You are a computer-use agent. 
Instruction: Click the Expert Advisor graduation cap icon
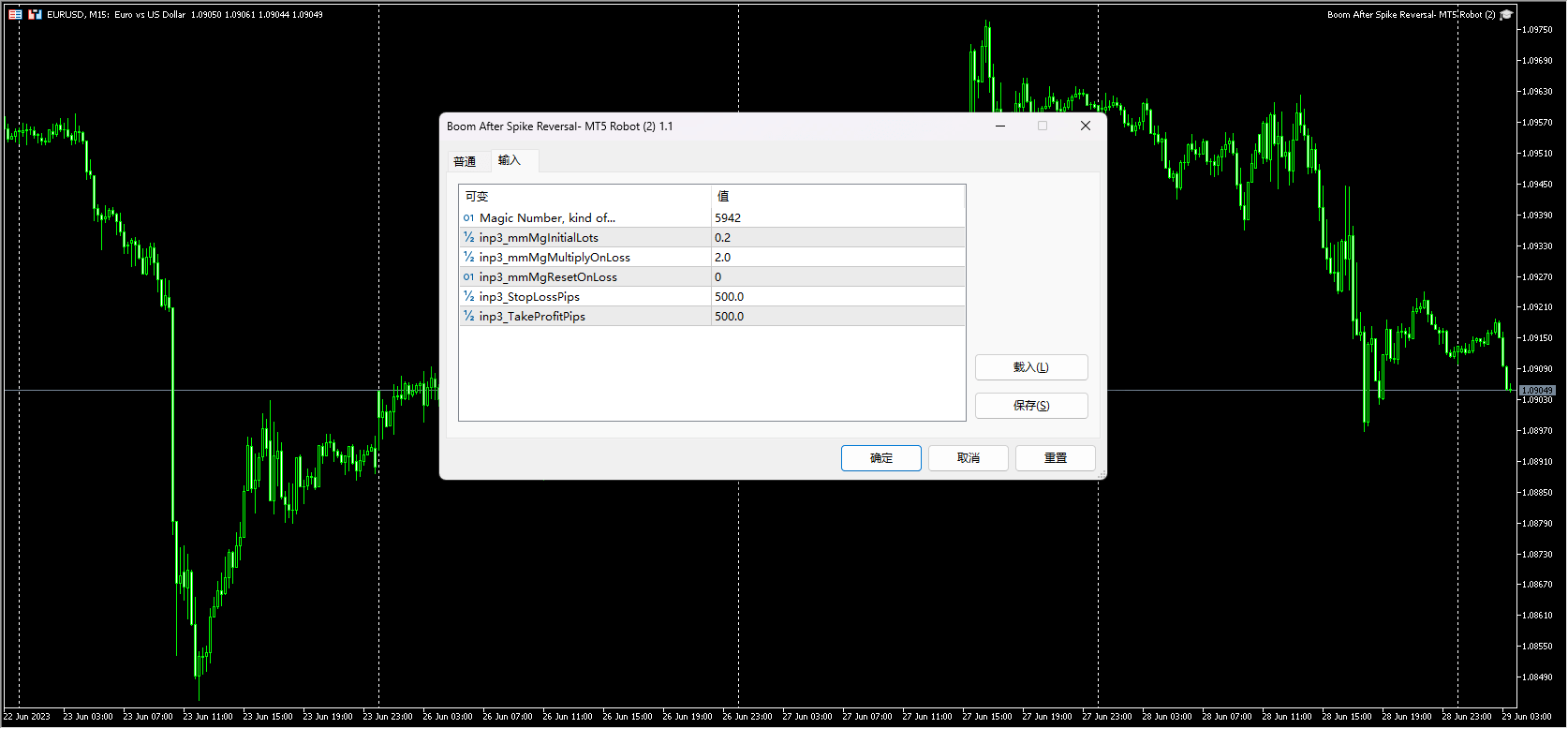(1506, 15)
